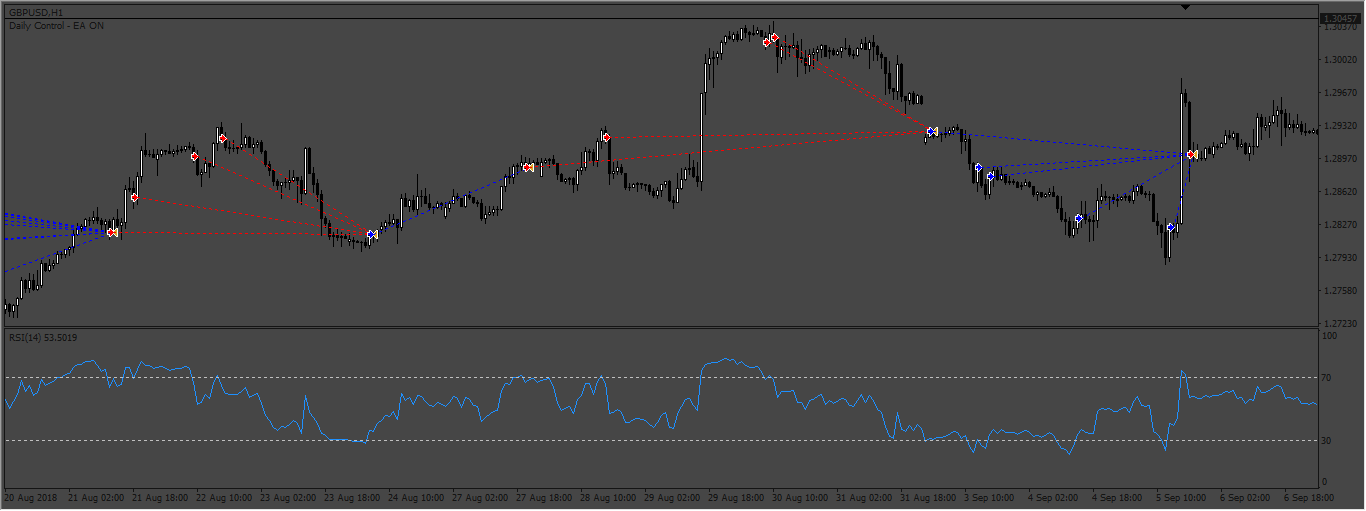Select the blue buy arrow near 4 Sep 02:00
This screenshot has height=511, width=1366.
1078,218
